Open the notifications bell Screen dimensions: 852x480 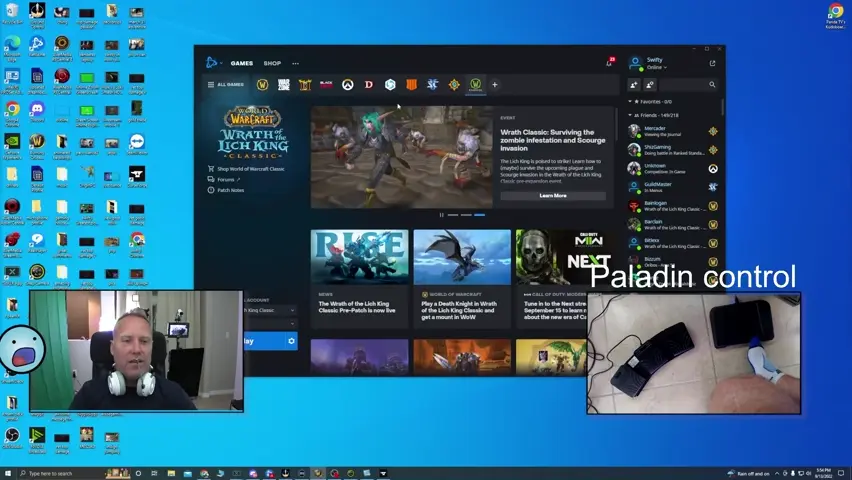(x=609, y=63)
